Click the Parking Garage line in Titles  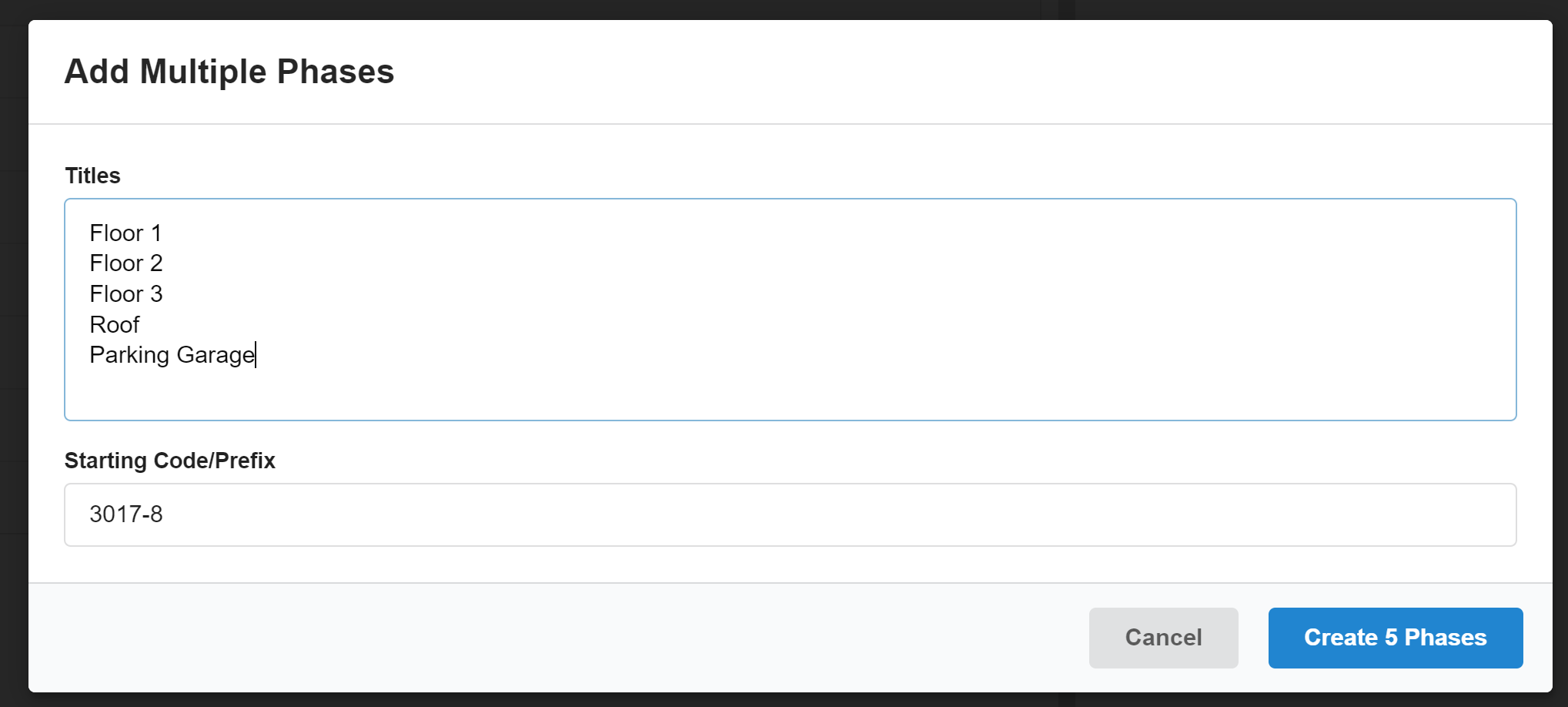point(172,354)
